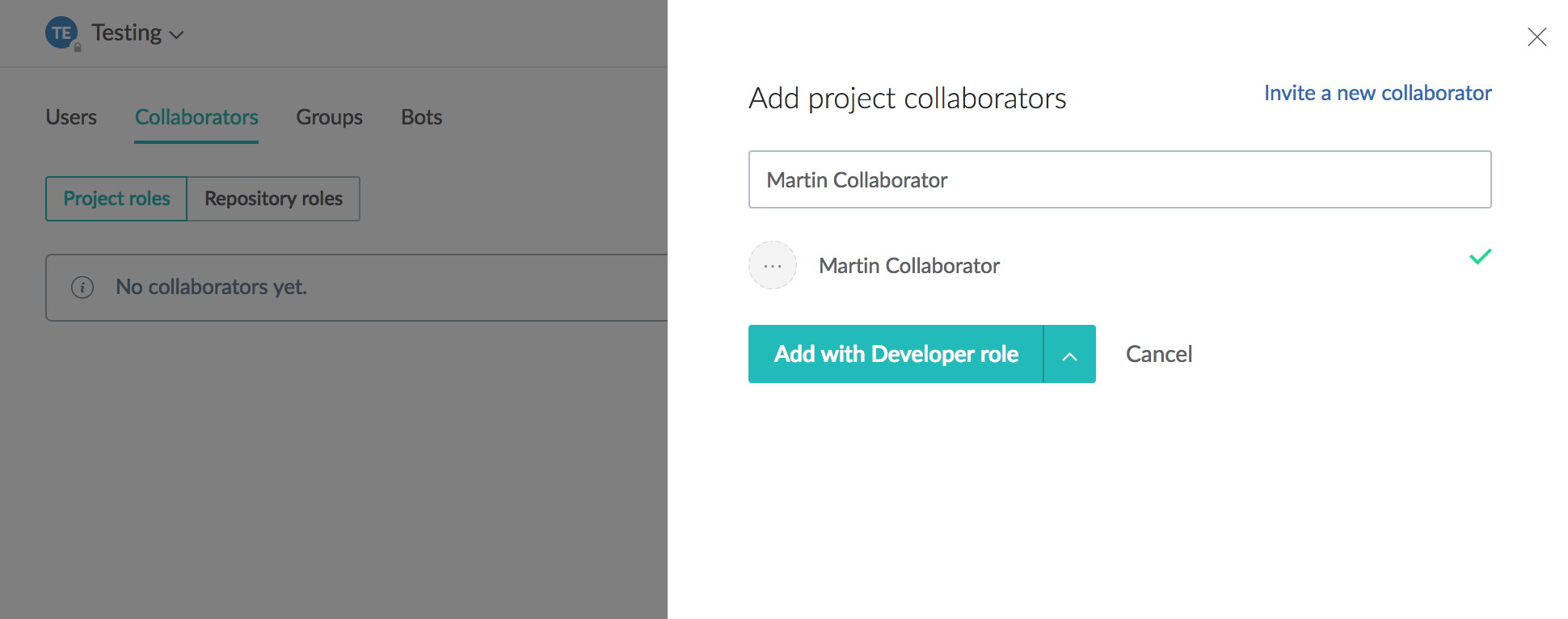1568x619 pixels.
Task: Open the Groups tab
Action: tap(329, 117)
